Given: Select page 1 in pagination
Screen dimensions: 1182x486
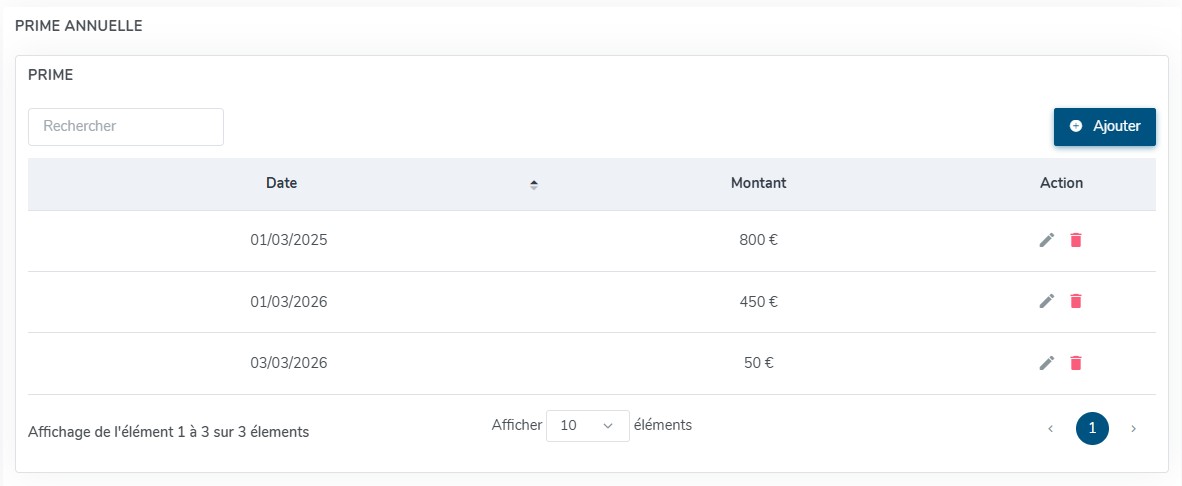Looking at the screenshot, I should pos(1092,429).
